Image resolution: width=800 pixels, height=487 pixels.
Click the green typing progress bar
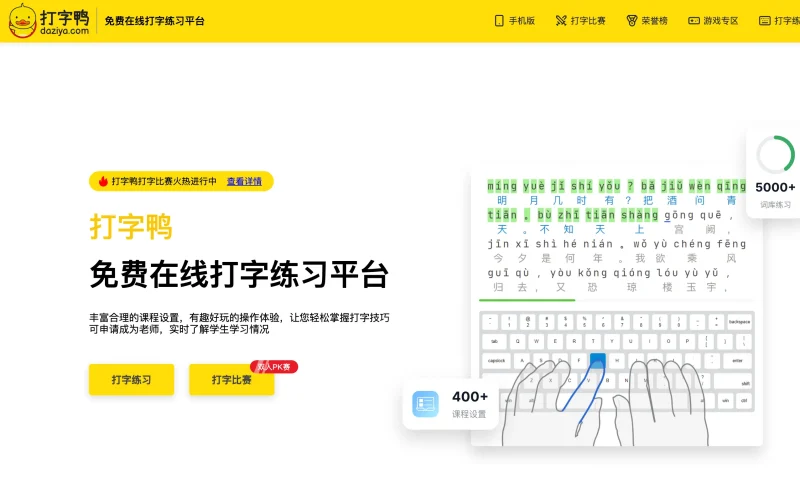coord(527,300)
